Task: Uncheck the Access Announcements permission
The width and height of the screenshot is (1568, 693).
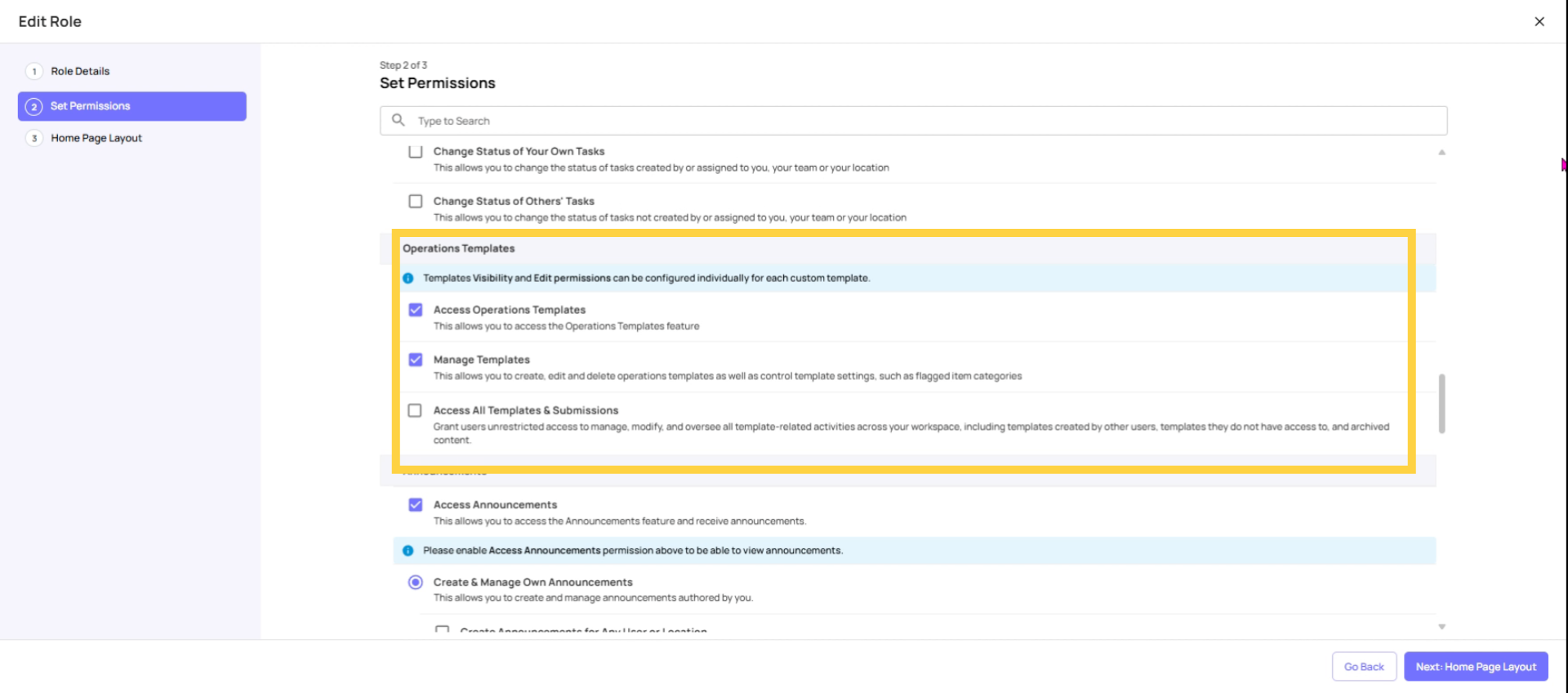Action: pyautogui.click(x=415, y=504)
